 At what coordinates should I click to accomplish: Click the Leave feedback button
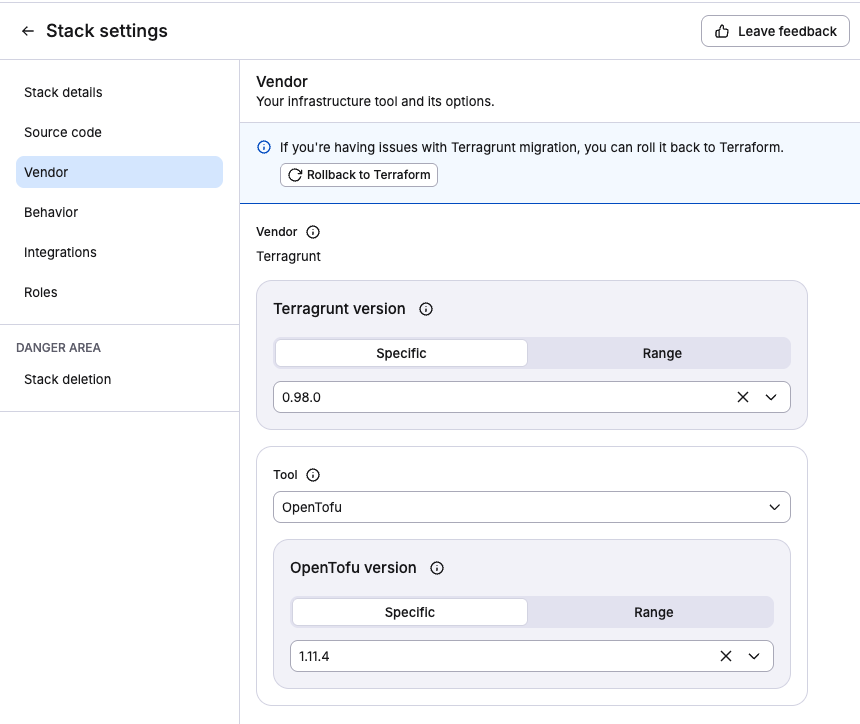[x=774, y=31]
